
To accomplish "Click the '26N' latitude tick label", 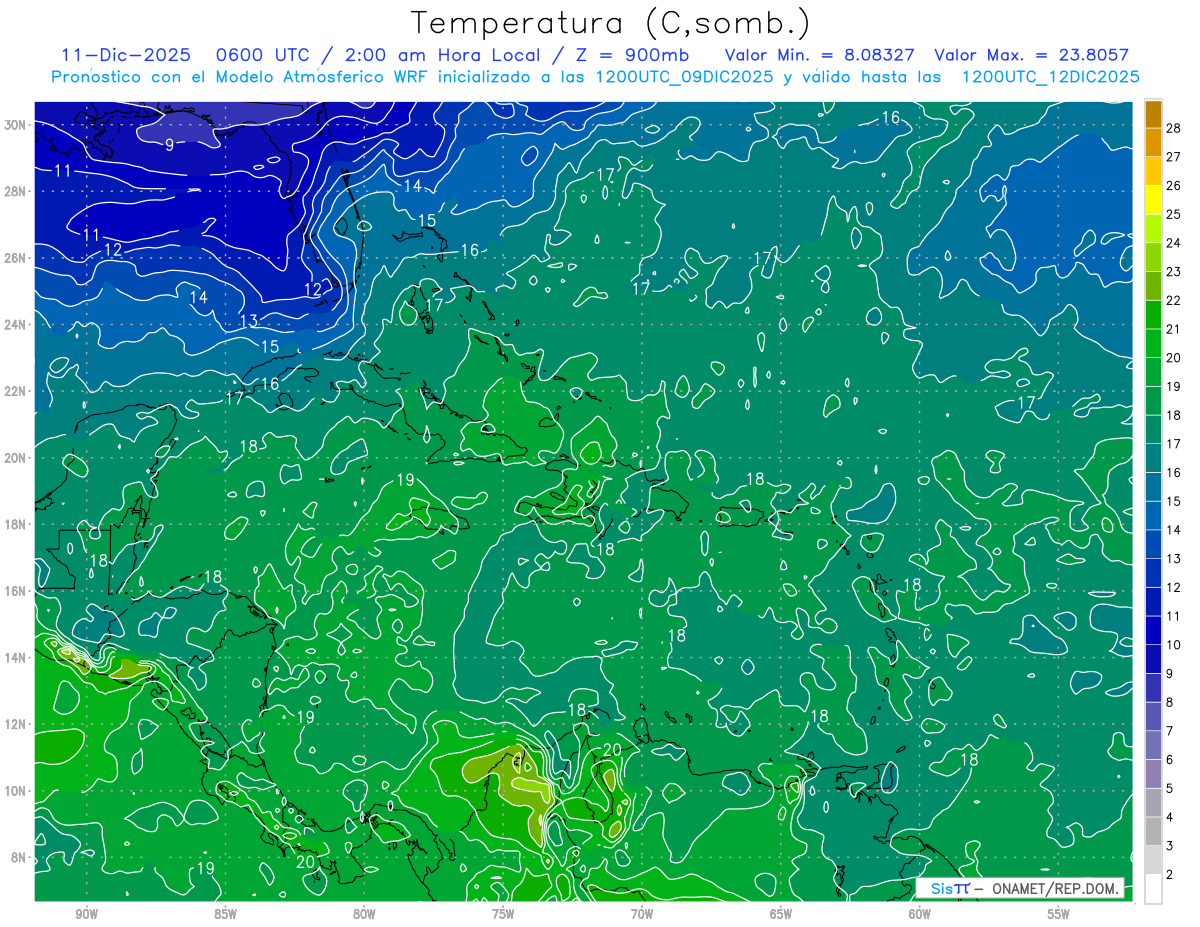I will pyautogui.click(x=16, y=258).
